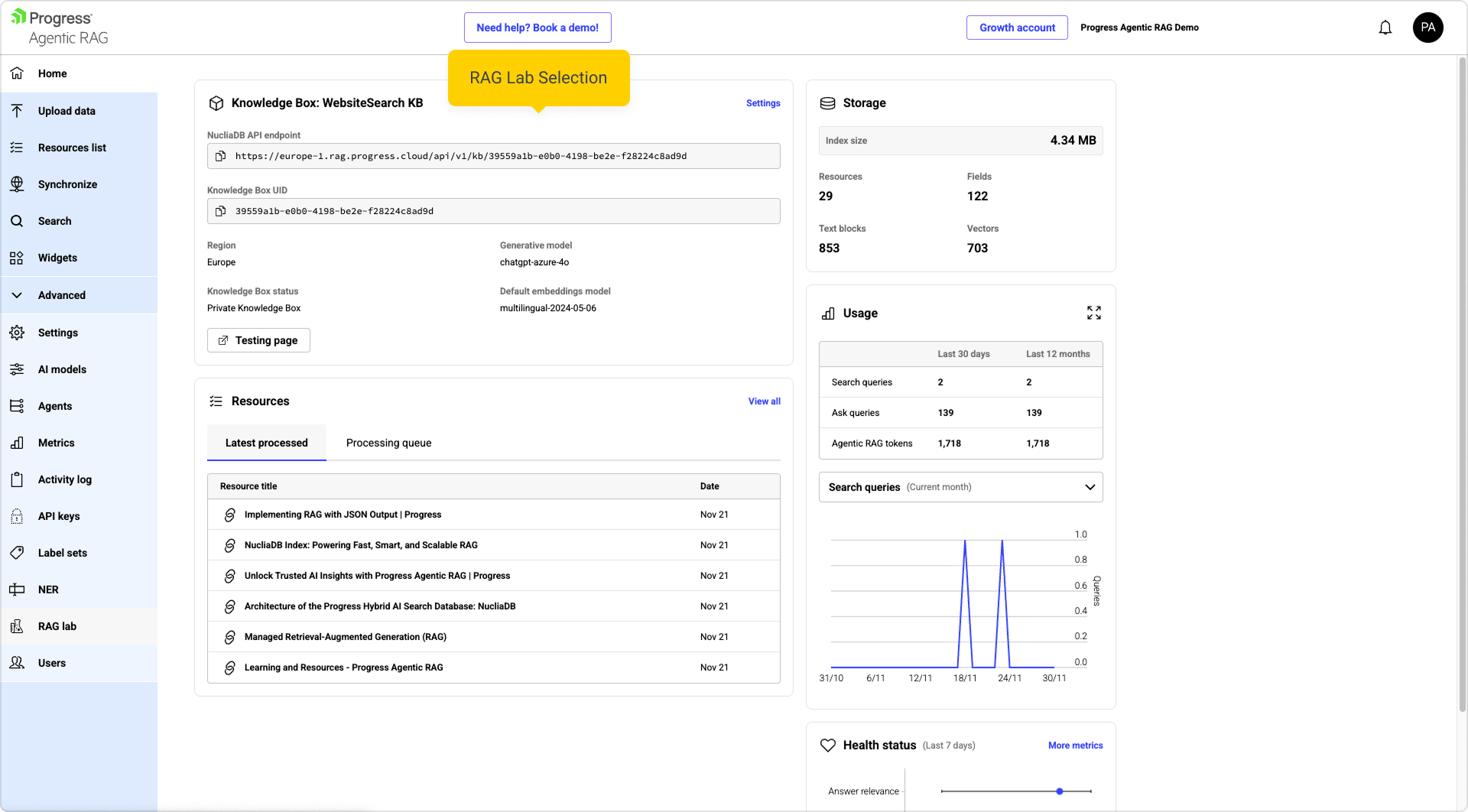Go to Widgets in the sidebar
Screen dimensions: 1468x812
[57, 258]
